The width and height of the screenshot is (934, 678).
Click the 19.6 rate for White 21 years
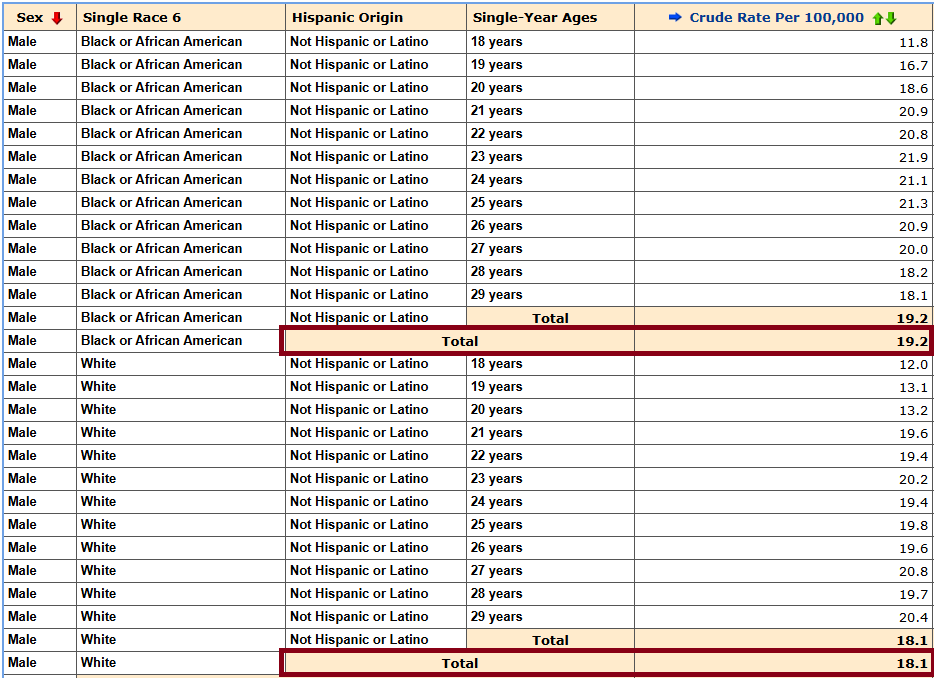click(x=913, y=434)
